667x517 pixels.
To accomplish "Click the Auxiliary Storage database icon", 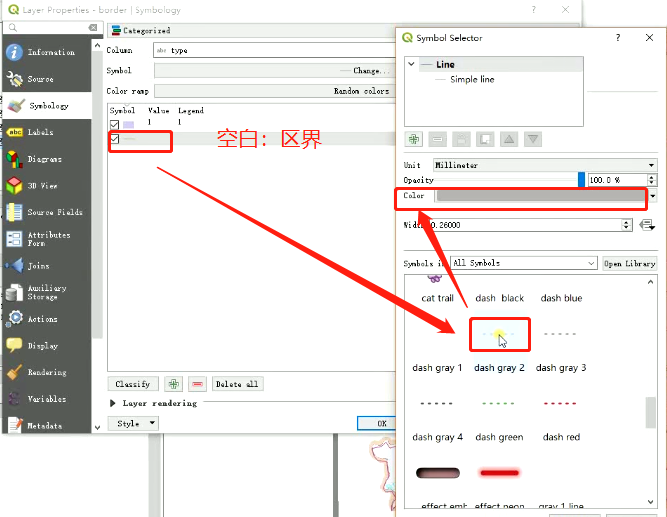I will [14, 292].
